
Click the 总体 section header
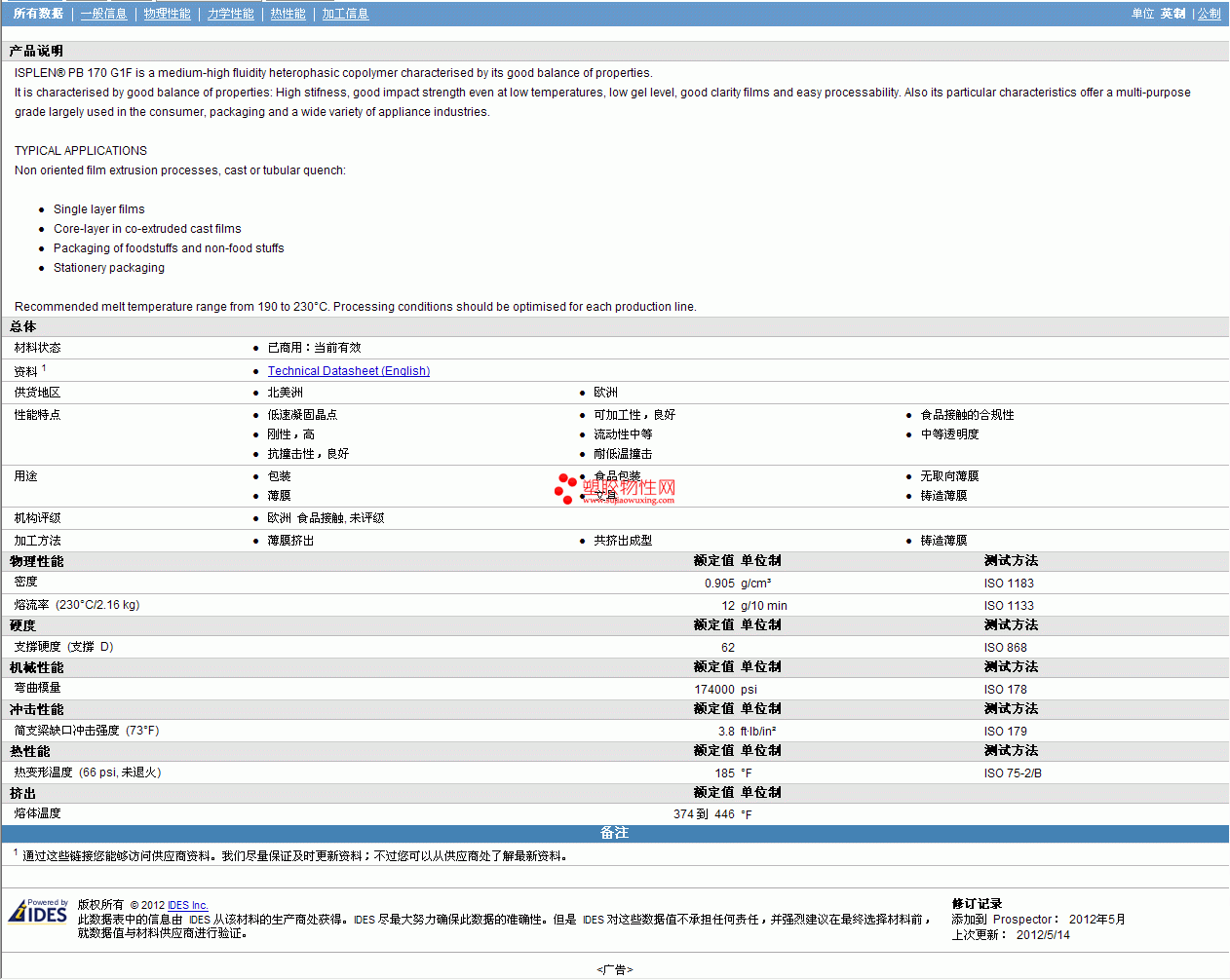[23, 327]
